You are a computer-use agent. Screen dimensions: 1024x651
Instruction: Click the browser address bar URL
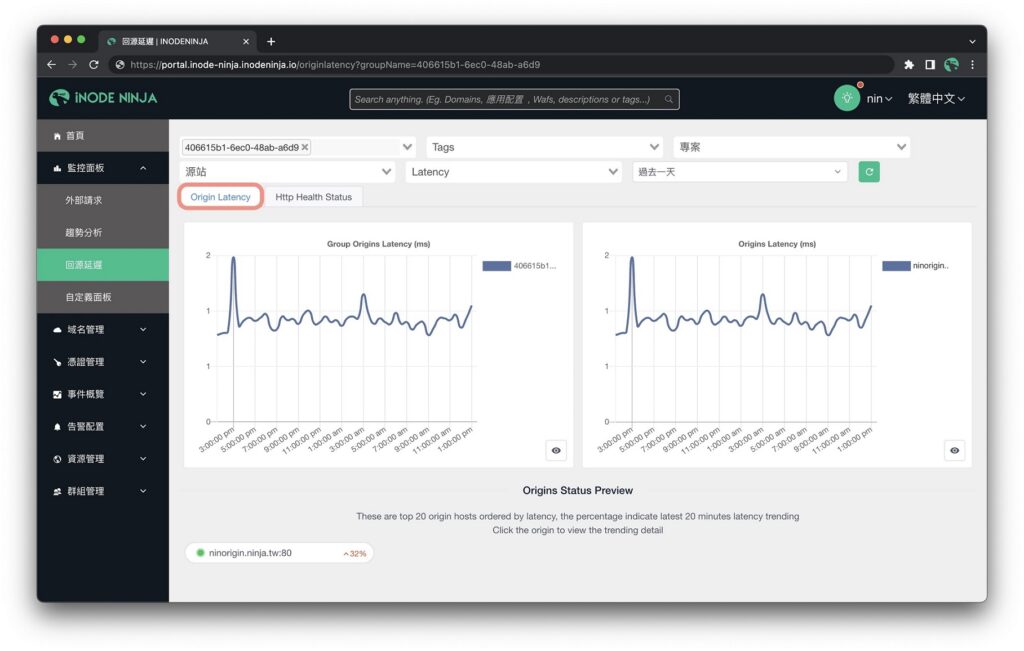coord(335,65)
